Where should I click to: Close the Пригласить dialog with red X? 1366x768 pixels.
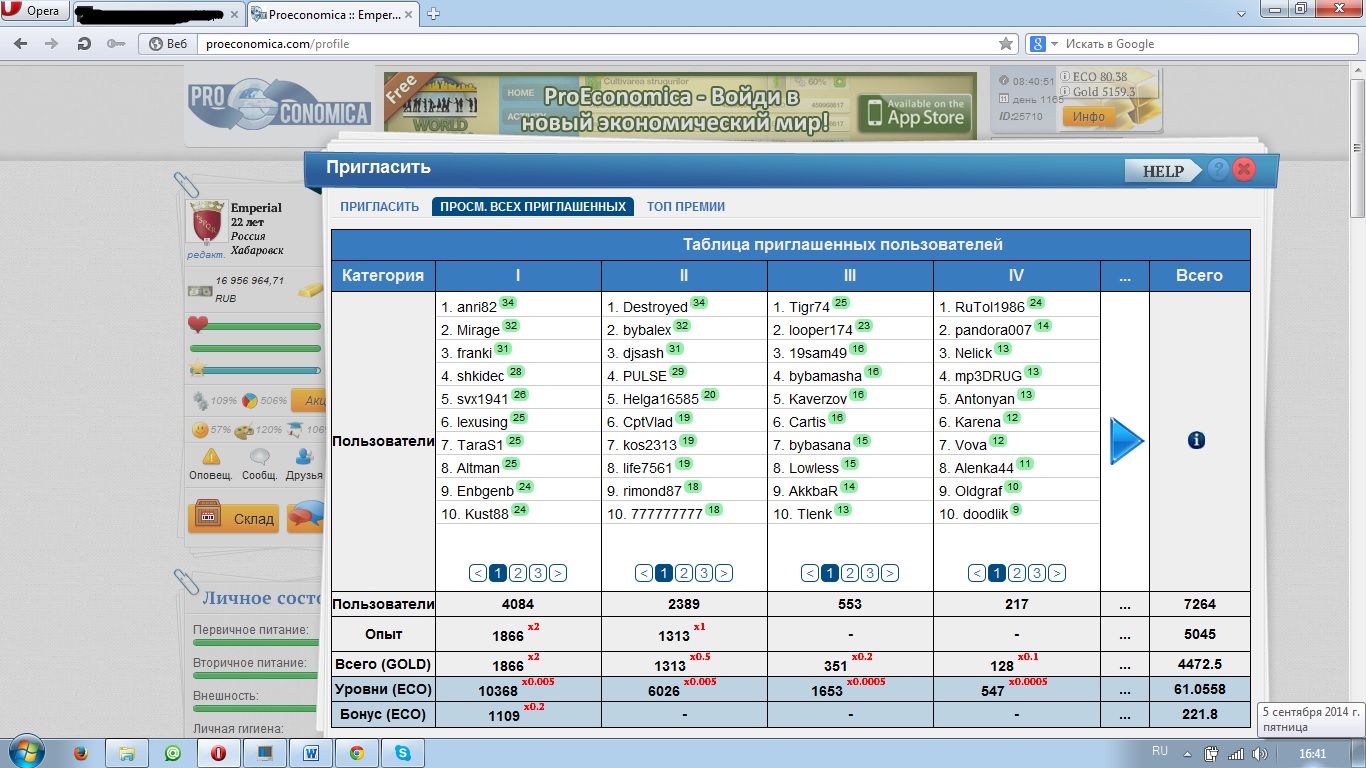[x=1244, y=169]
